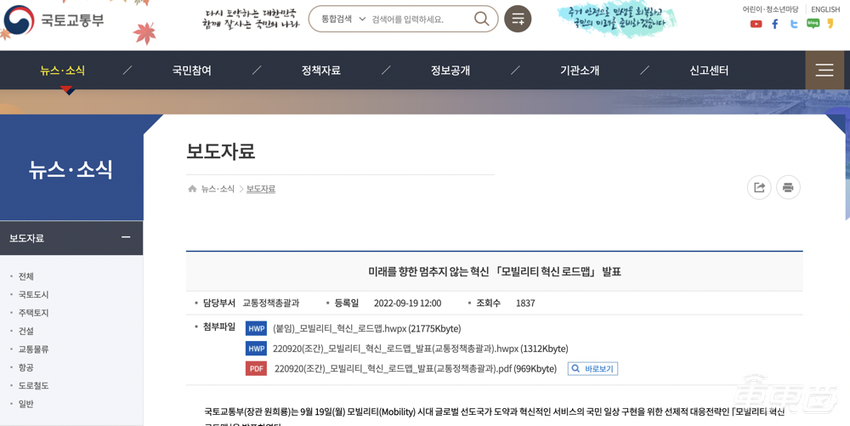
Task: Open the 국민참여 main menu
Action: click(x=192, y=70)
